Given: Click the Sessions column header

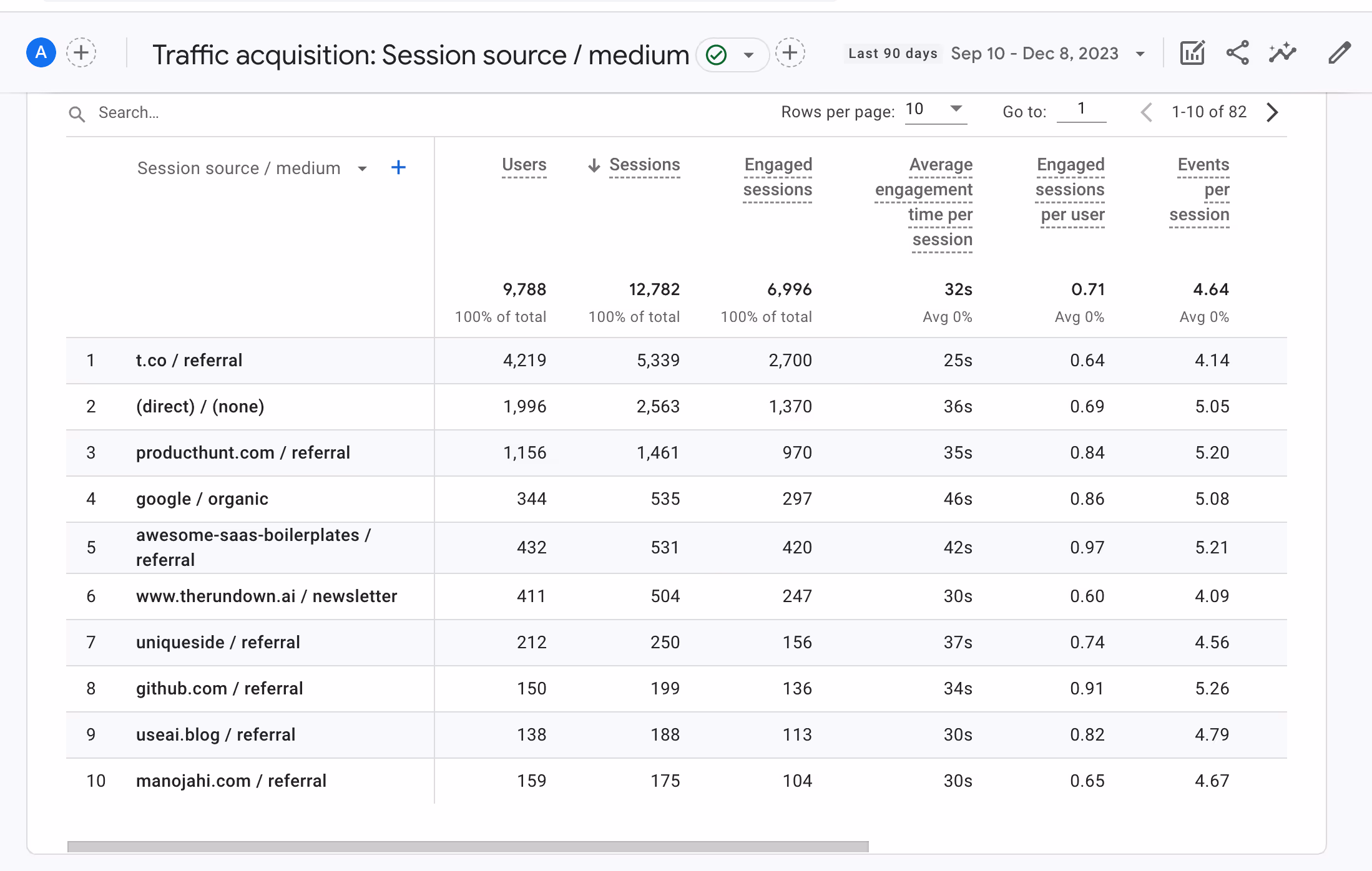Looking at the screenshot, I should pyautogui.click(x=644, y=165).
